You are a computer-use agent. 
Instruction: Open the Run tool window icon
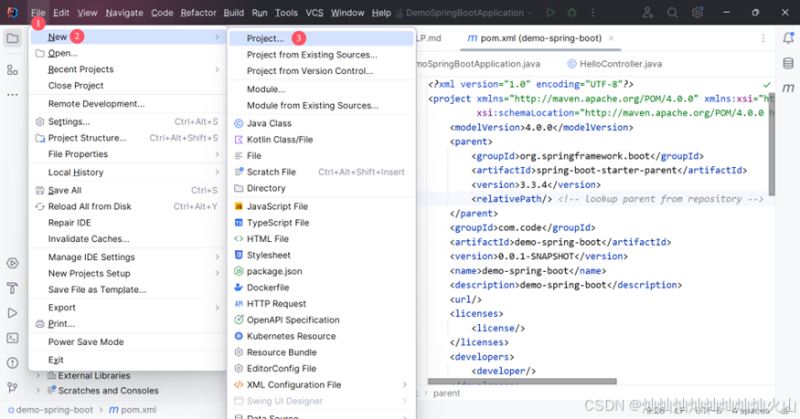click(x=12, y=313)
